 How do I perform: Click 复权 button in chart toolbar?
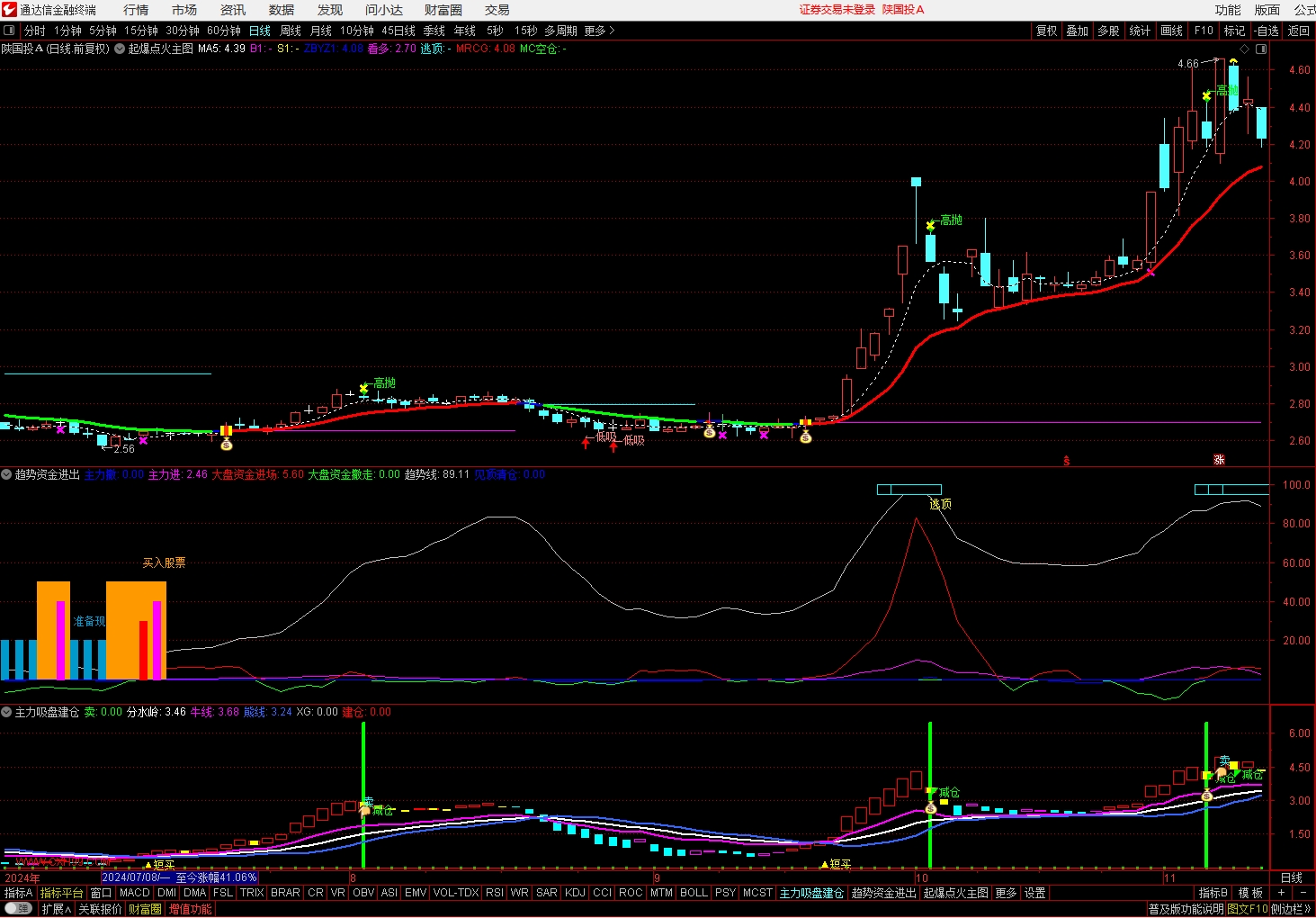[1047, 31]
